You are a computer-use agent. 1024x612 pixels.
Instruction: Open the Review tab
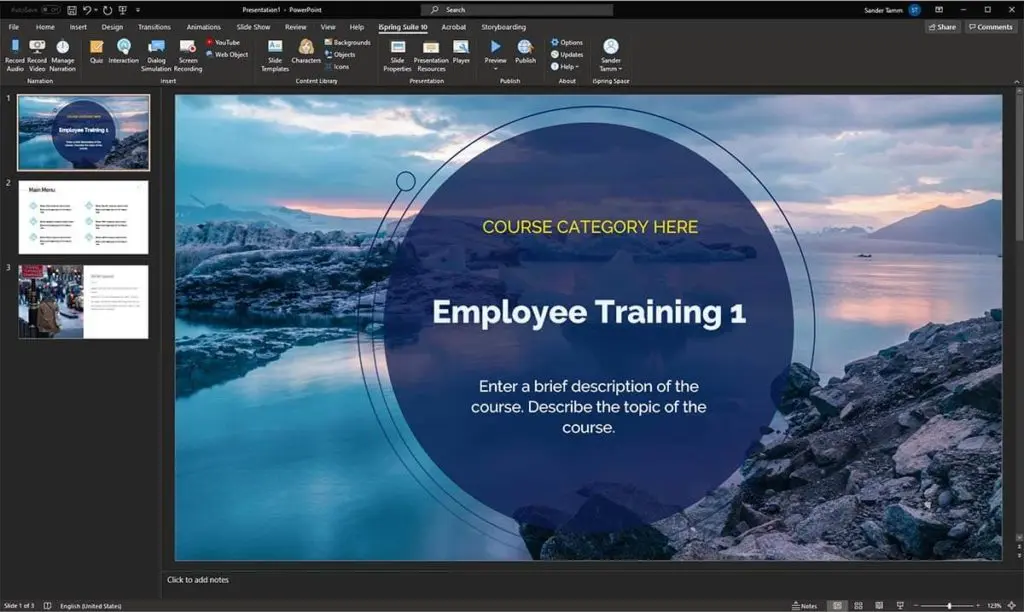point(295,27)
